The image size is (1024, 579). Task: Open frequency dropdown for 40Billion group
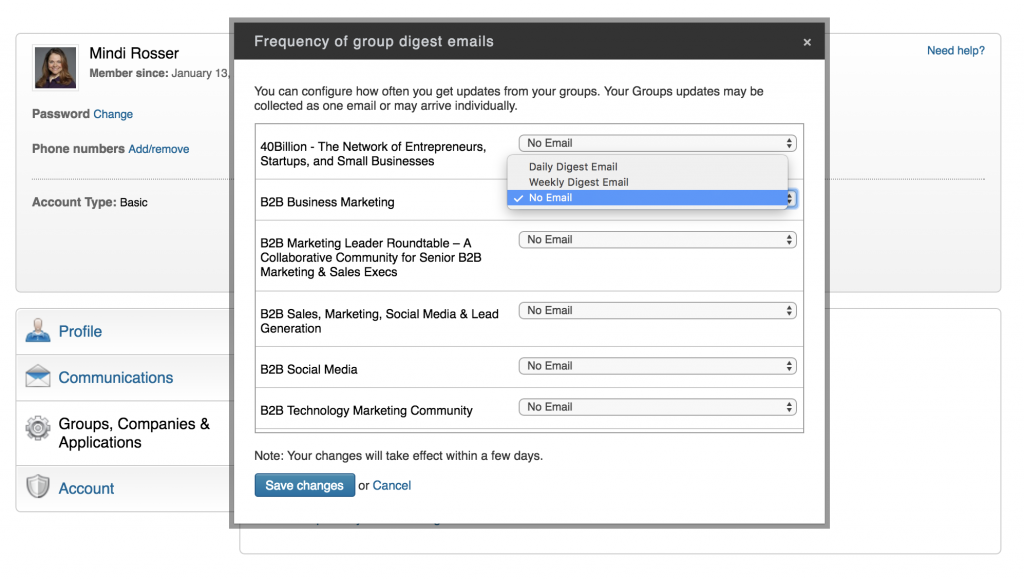click(x=655, y=142)
